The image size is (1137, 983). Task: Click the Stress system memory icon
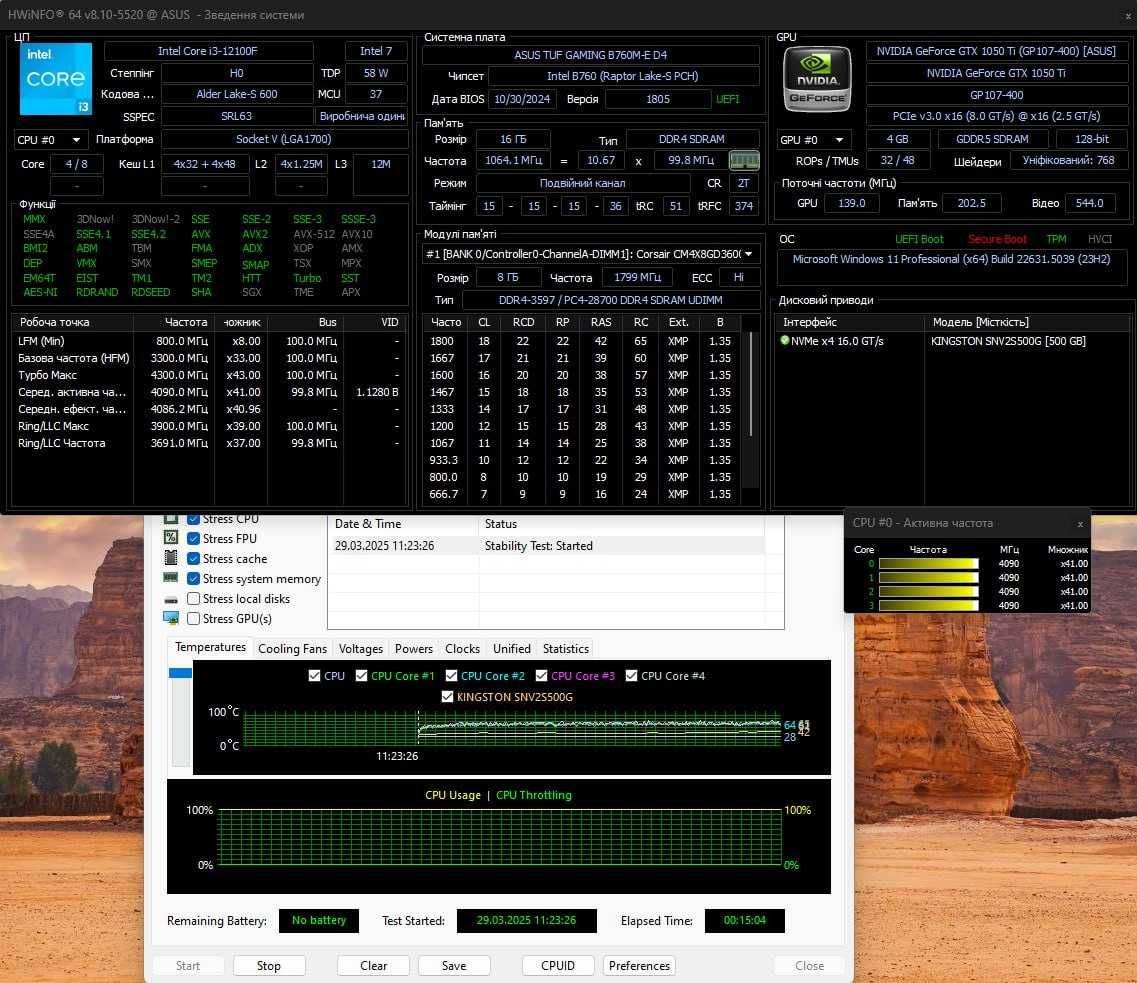point(171,578)
